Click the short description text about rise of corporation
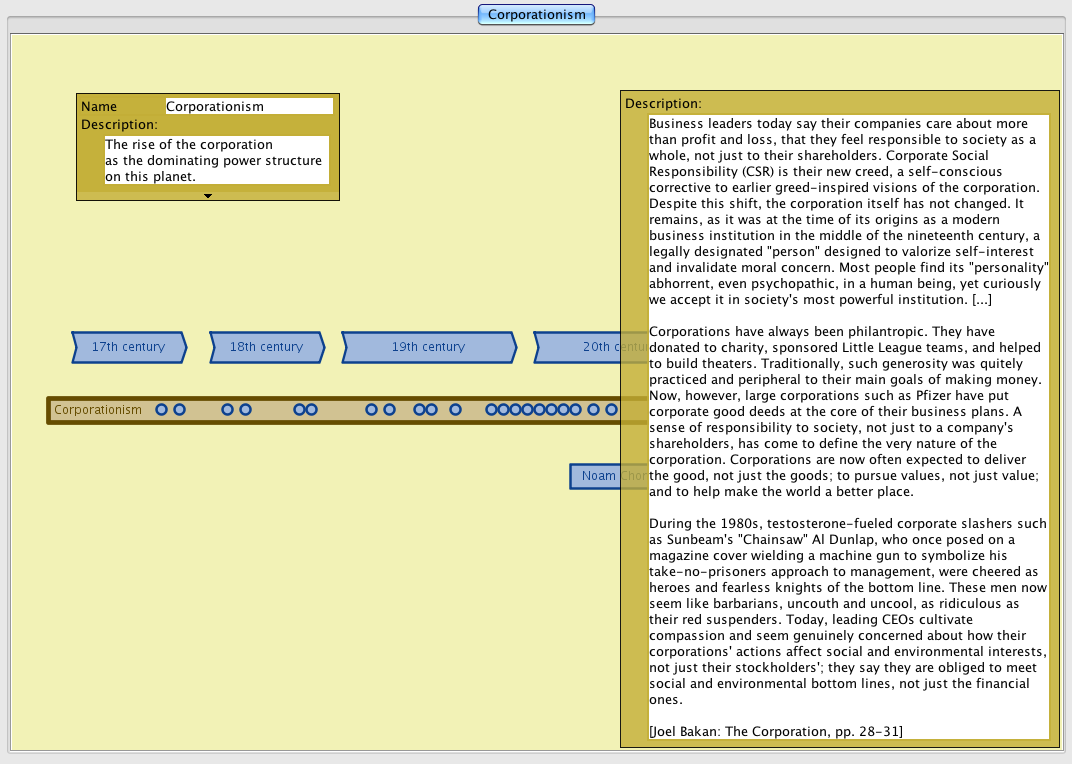The height and width of the screenshot is (764, 1072). click(216, 160)
